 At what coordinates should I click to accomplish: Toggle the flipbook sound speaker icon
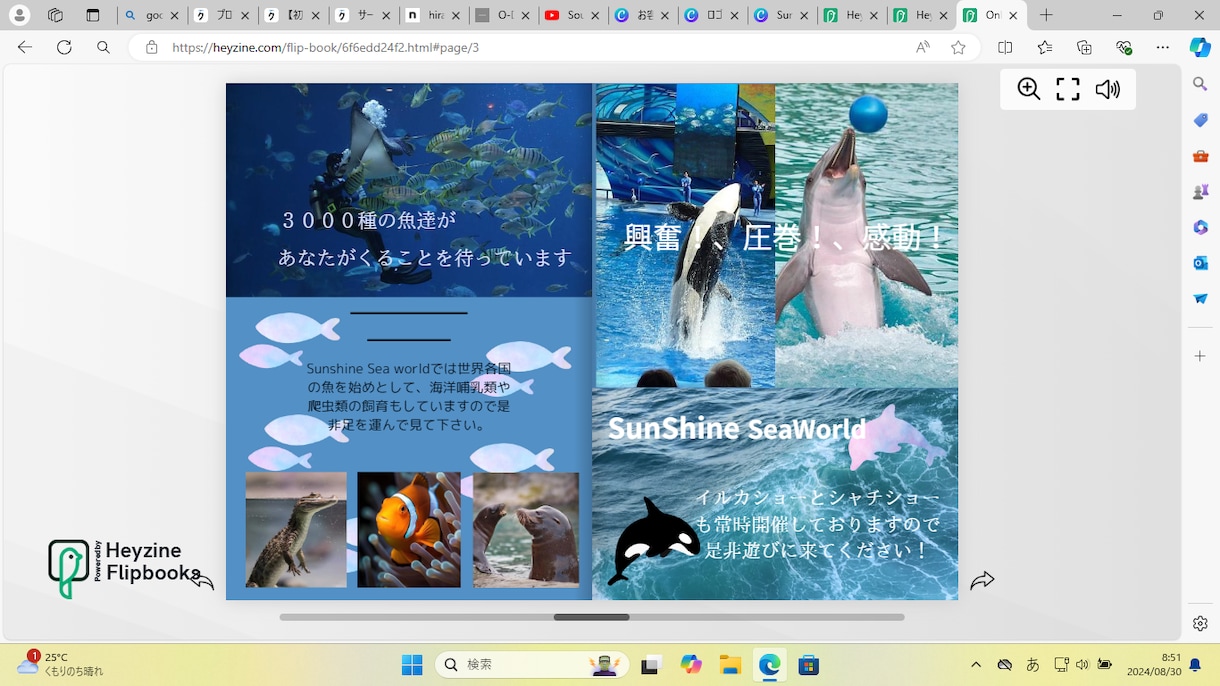click(1107, 89)
